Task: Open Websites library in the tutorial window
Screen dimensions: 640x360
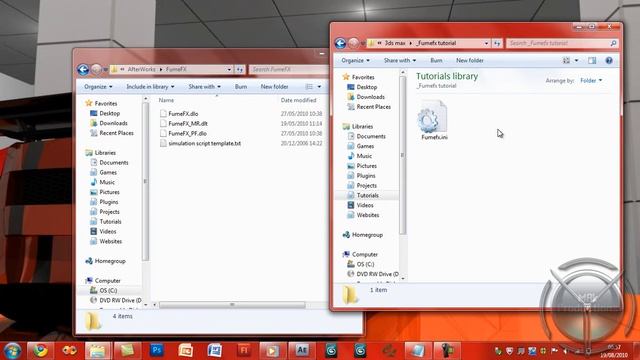Action: [363, 215]
